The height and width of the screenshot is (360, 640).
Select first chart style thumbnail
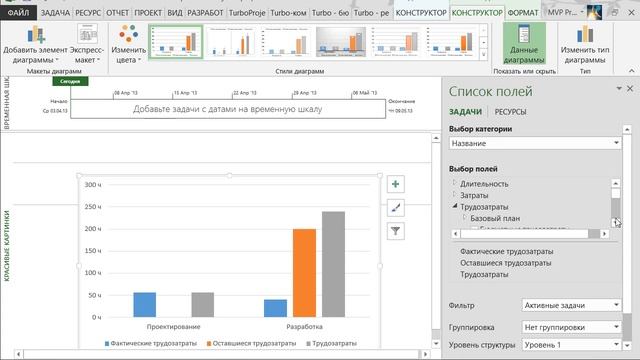(176, 42)
